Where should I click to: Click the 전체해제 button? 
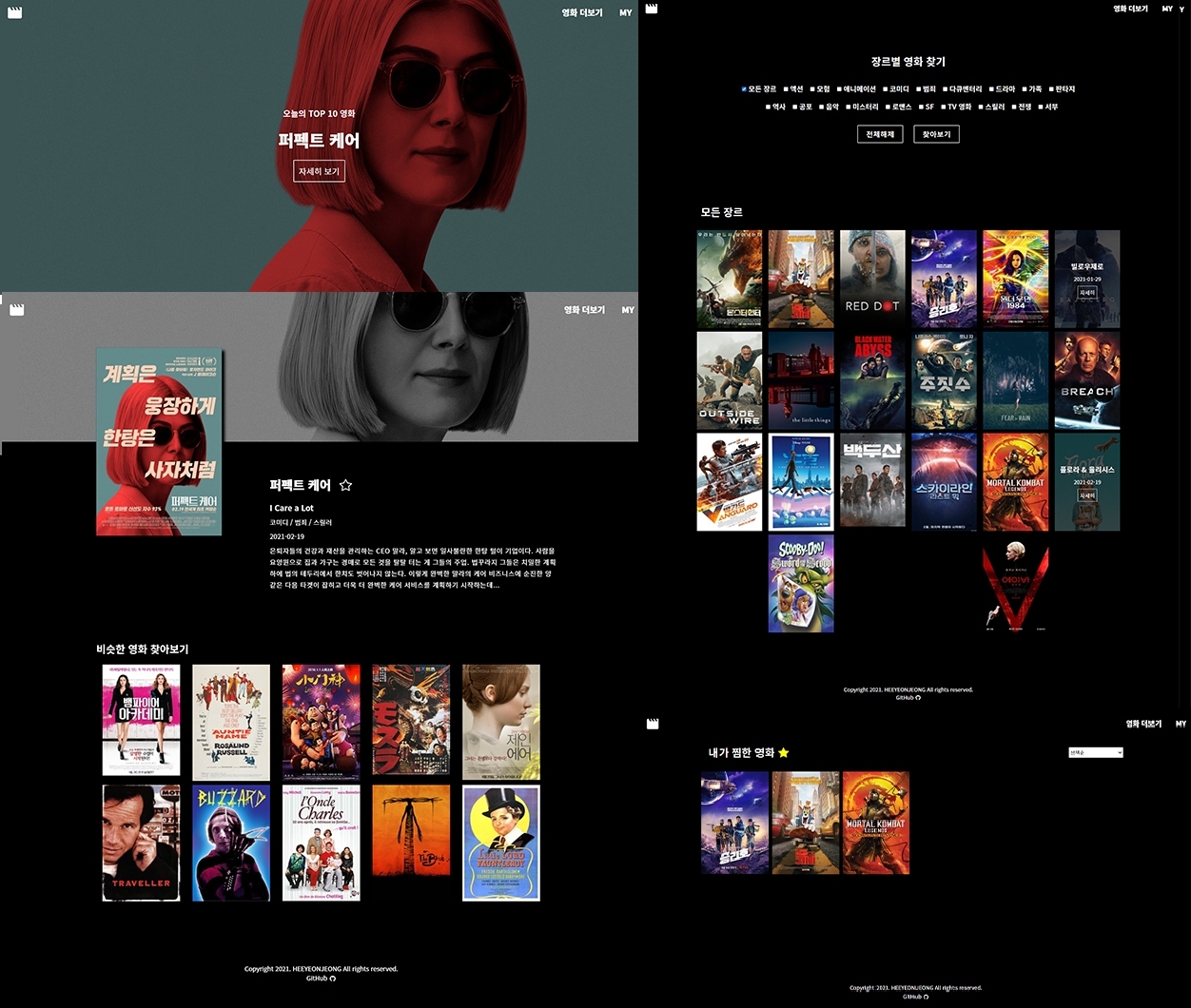880,134
